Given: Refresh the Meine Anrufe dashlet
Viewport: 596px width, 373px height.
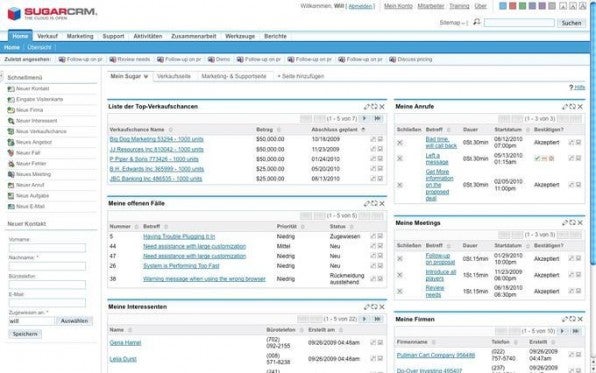Looking at the screenshot, I should (x=572, y=107).
